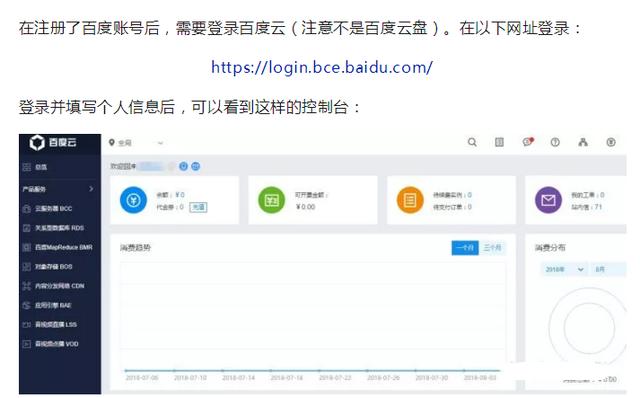Open the login.bce.baidu.com link
The image size is (640, 398).
coord(322,67)
